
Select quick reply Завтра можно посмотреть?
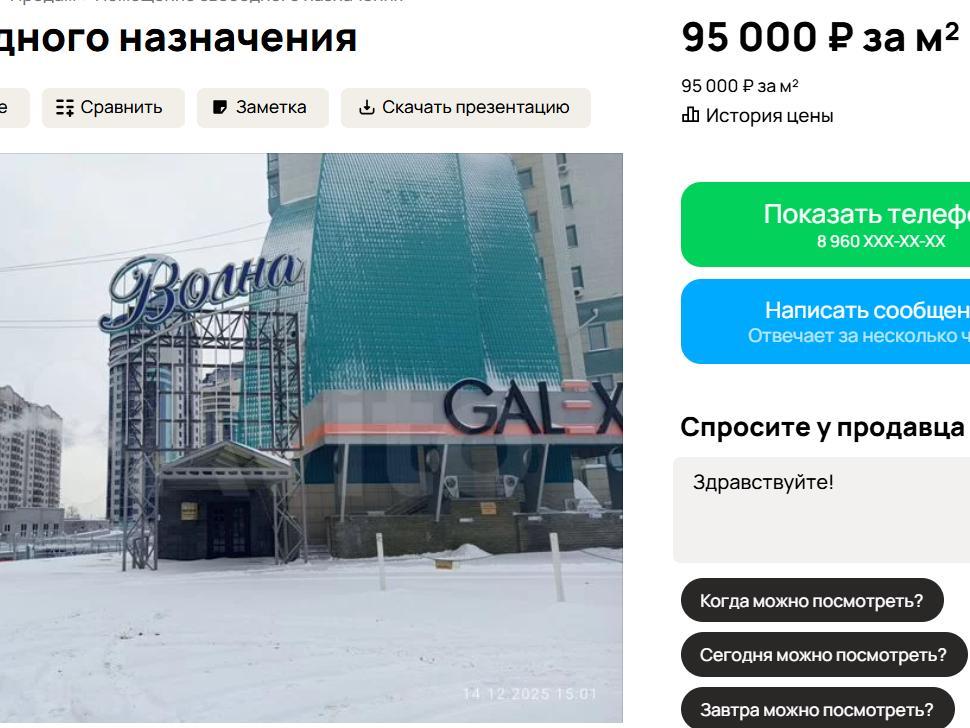(x=817, y=709)
